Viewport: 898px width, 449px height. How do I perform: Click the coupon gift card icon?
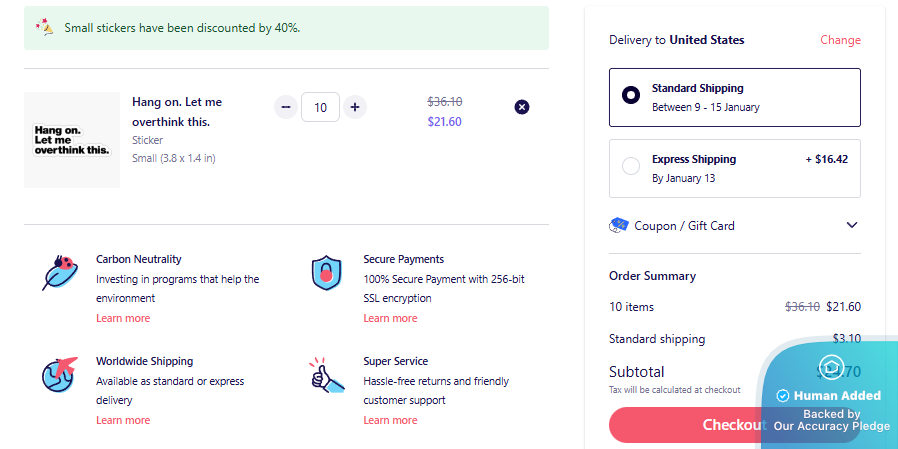tap(618, 226)
